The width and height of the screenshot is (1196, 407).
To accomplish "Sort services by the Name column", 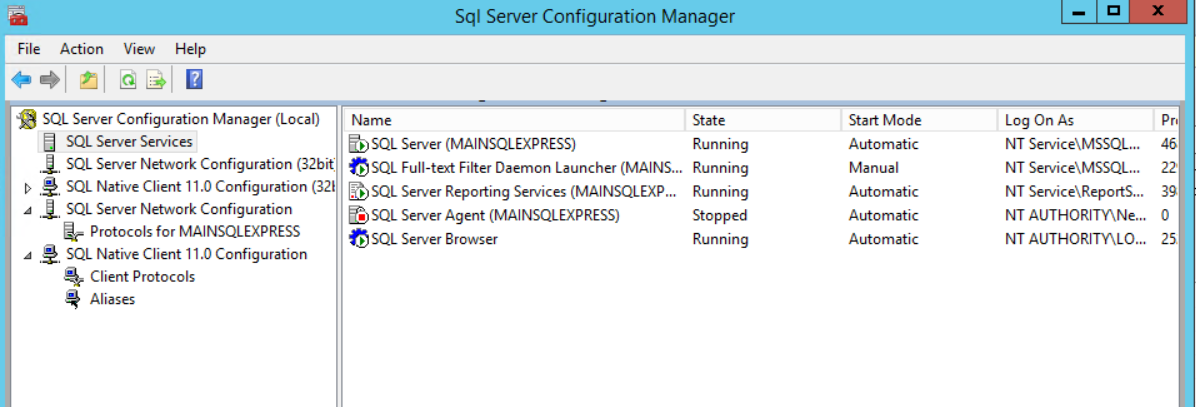I will [x=515, y=120].
